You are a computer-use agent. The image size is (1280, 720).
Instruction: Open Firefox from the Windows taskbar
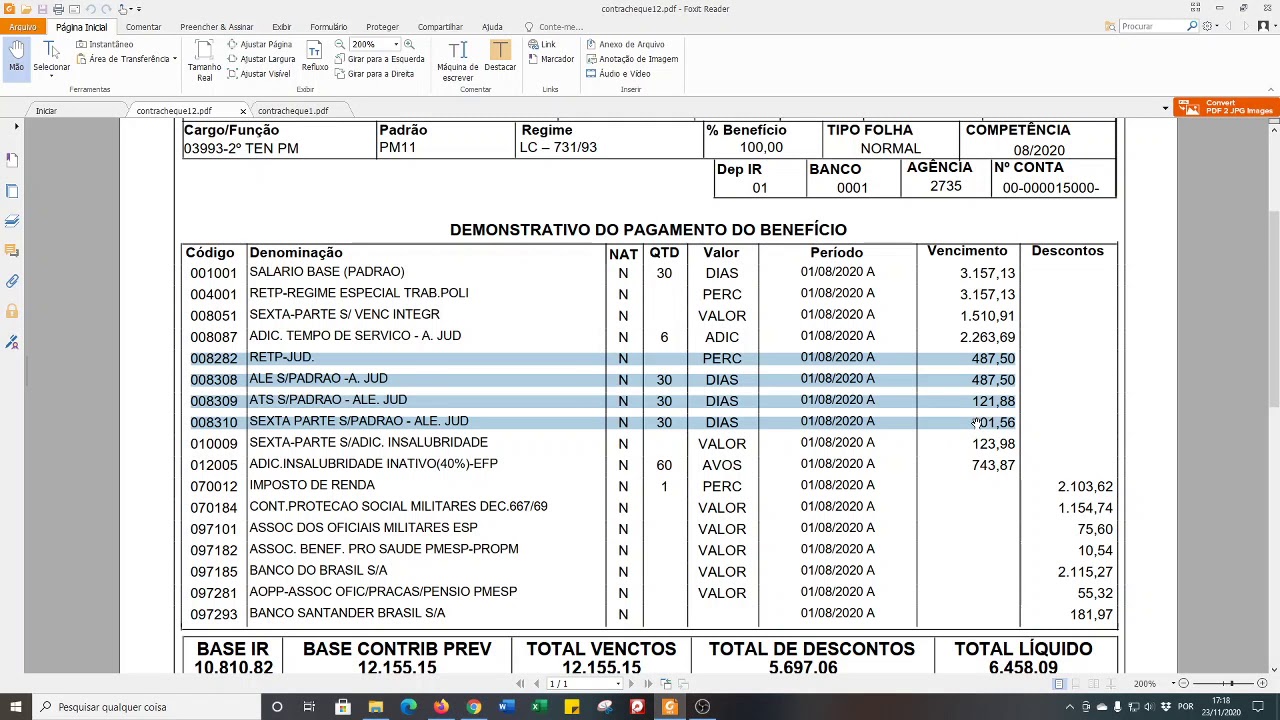coord(441,707)
